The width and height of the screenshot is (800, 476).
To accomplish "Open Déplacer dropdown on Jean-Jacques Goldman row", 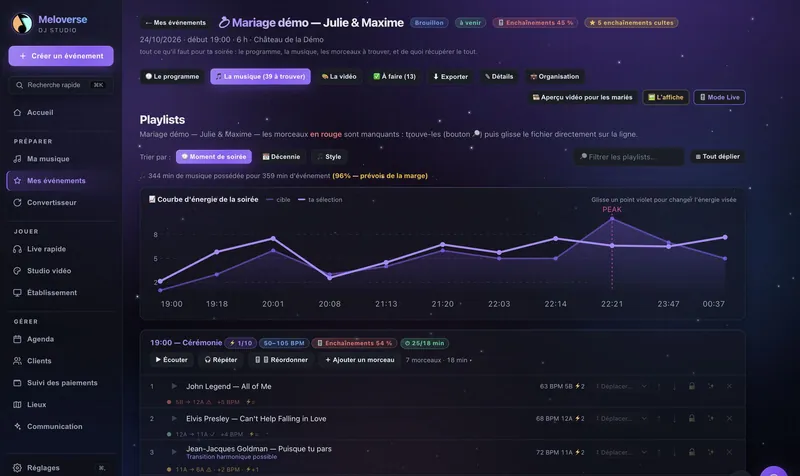I will point(621,452).
